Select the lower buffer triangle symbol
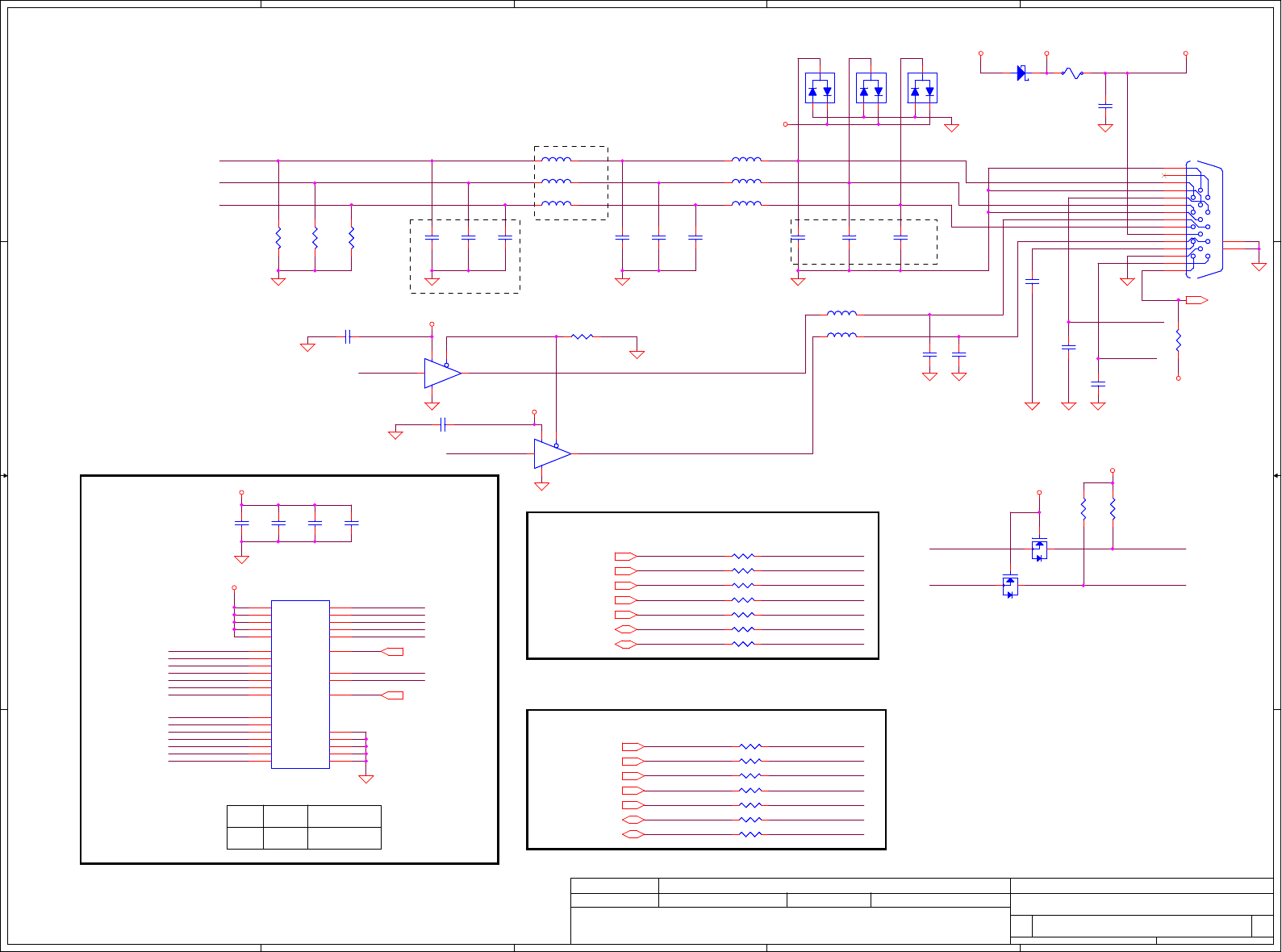 [x=553, y=453]
